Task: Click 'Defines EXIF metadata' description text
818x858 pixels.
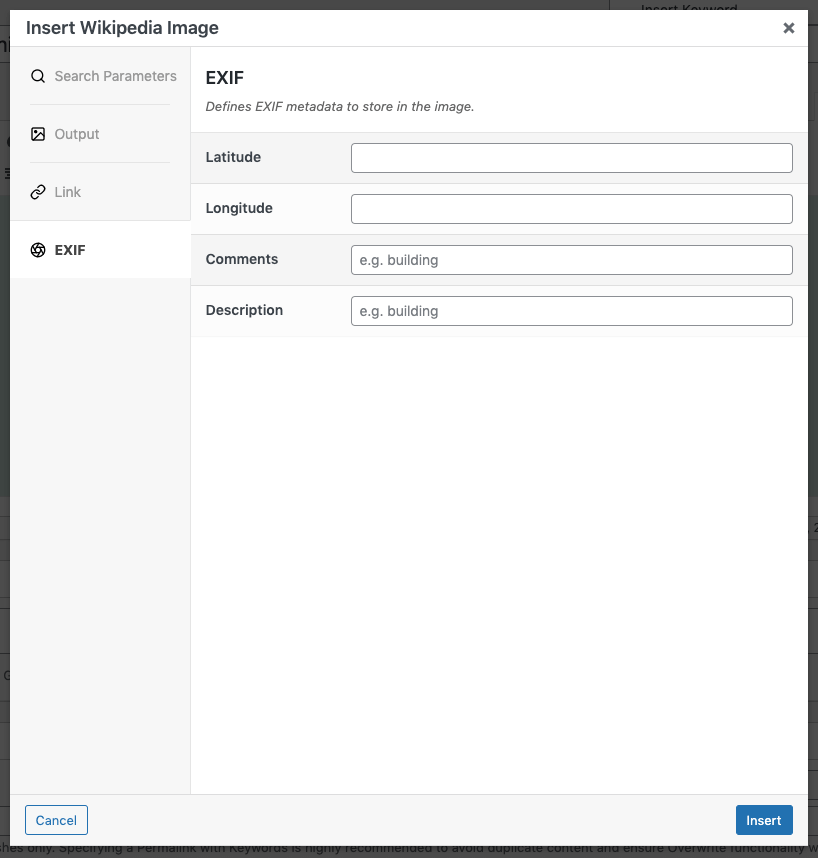Action: pyautogui.click(x=340, y=106)
